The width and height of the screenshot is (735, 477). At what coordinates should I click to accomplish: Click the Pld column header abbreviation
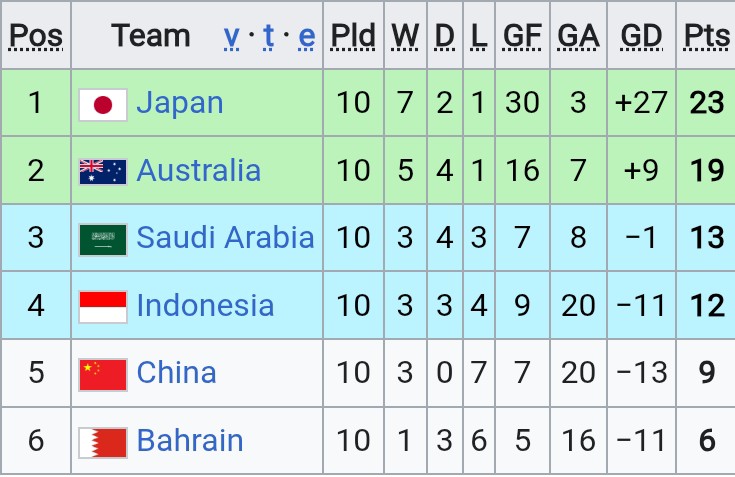click(x=353, y=36)
